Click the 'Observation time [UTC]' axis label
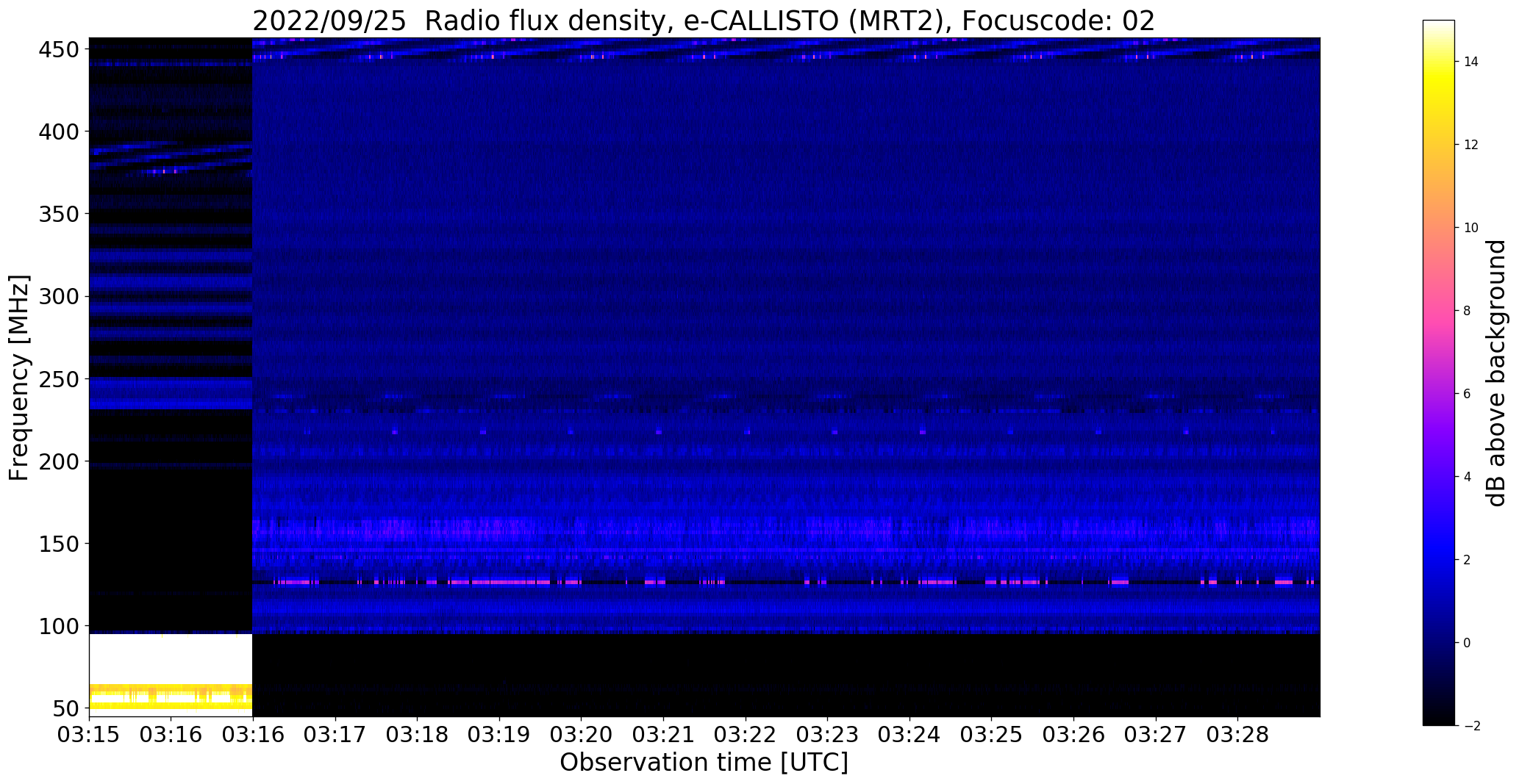 point(704,763)
